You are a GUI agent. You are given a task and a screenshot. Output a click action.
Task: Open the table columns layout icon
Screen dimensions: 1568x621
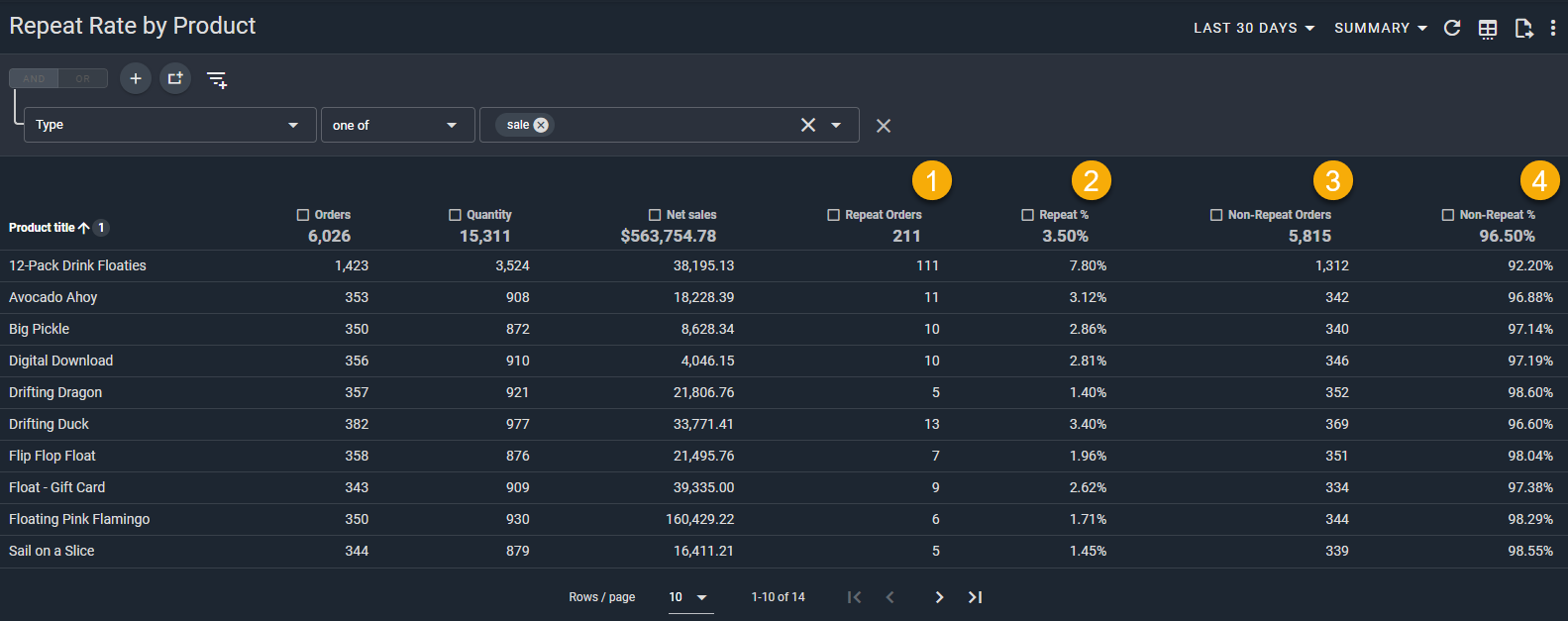[1488, 29]
